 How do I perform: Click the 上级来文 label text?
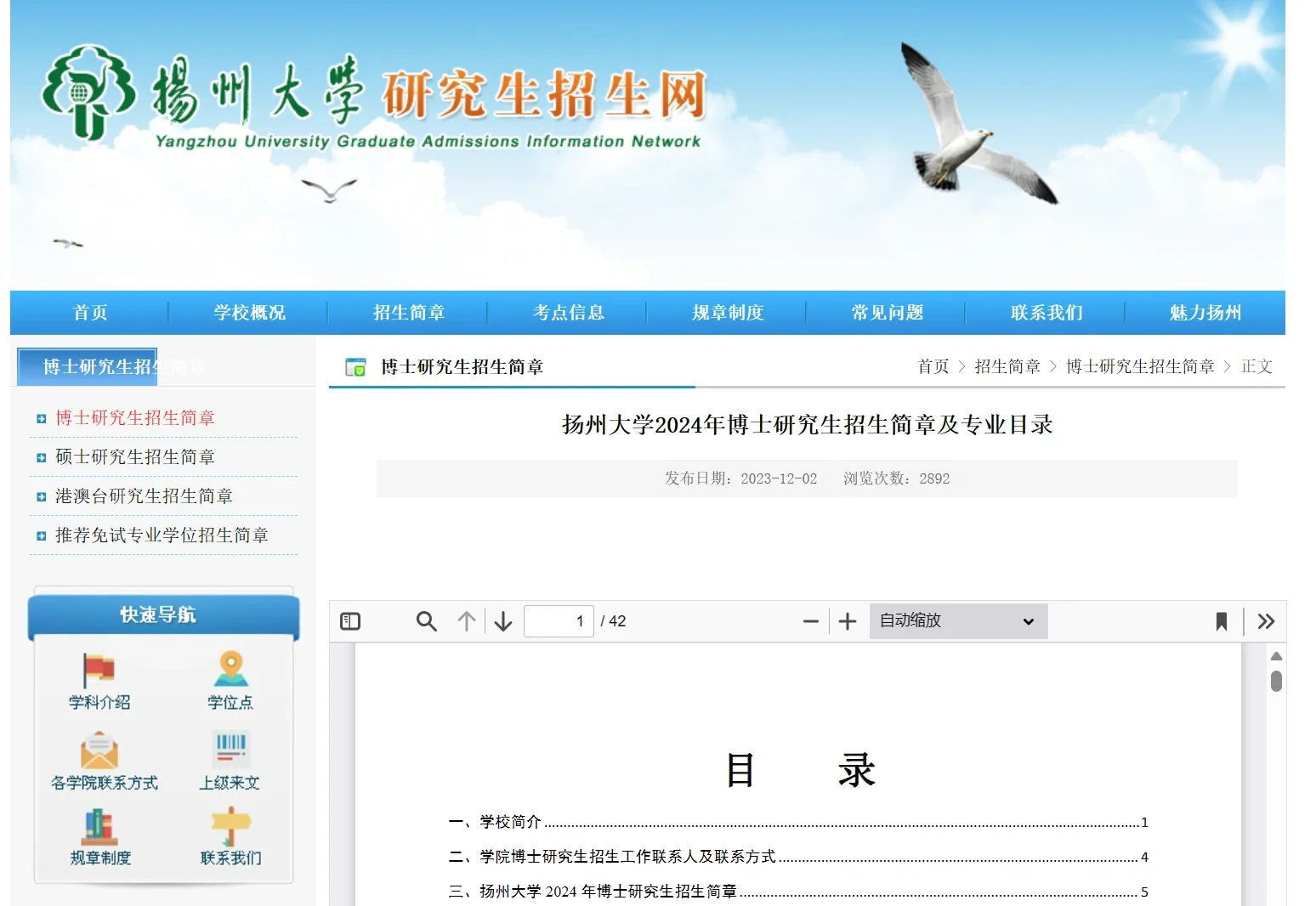click(230, 783)
